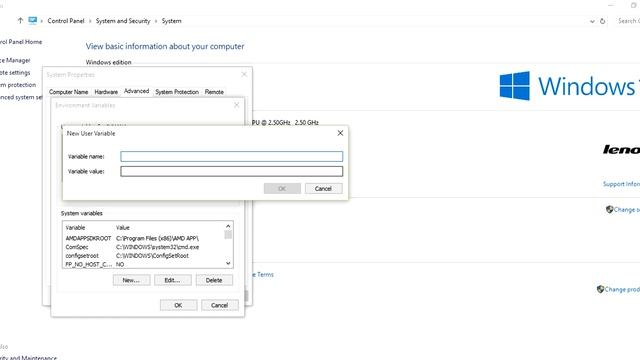Open System protection link in sidebar
The width and height of the screenshot is (640, 360).
[18, 84]
